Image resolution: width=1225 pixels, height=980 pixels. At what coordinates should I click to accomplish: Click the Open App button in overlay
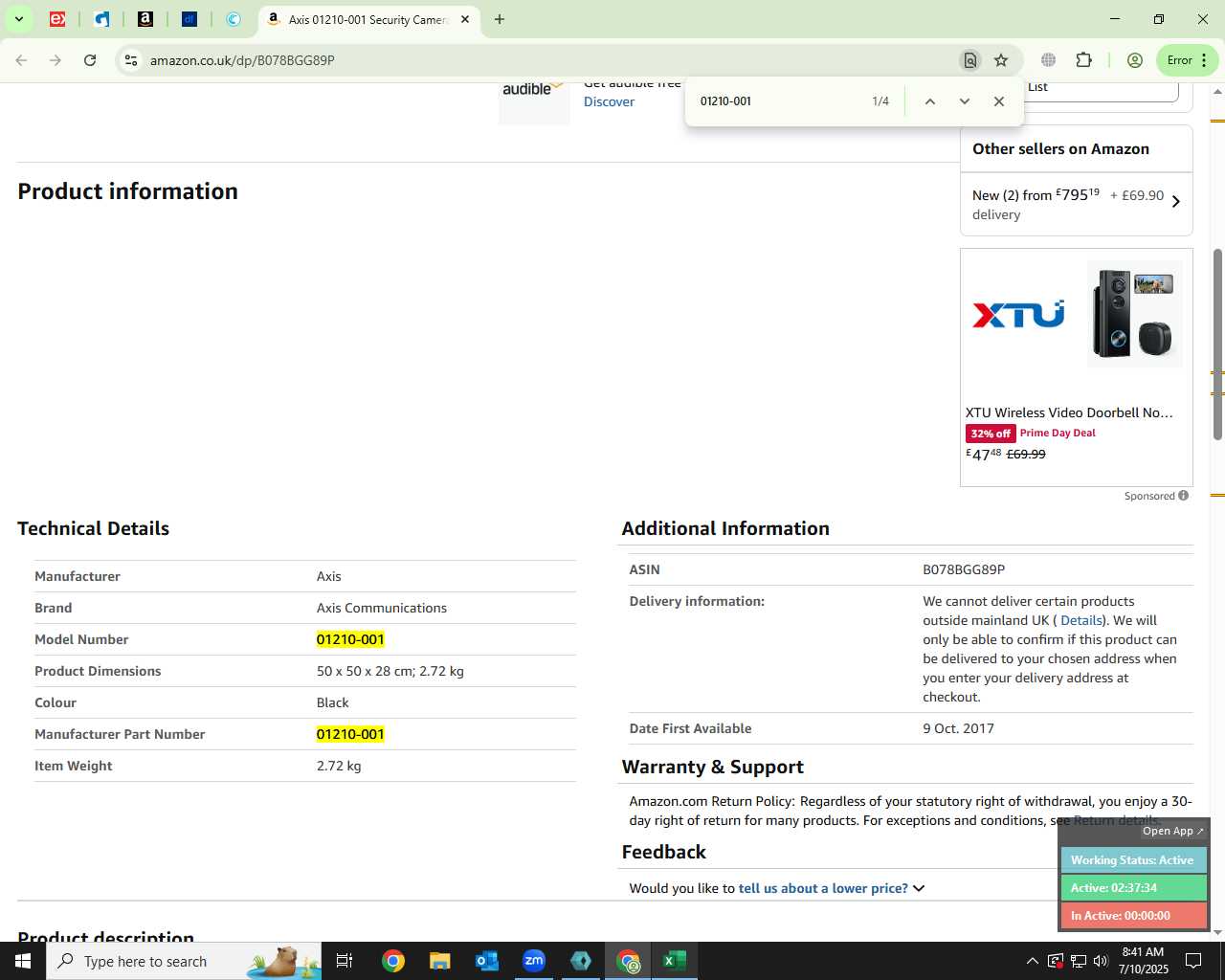(x=1172, y=831)
